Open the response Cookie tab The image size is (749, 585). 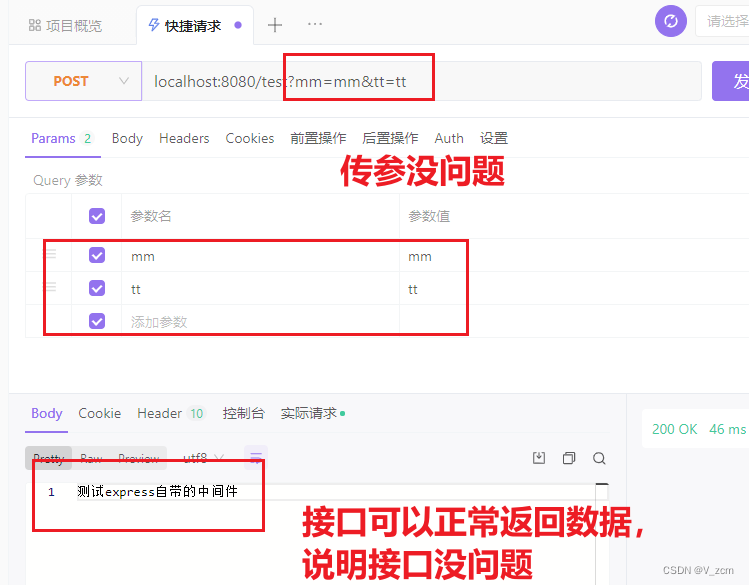pyautogui.click(x=99, y=414)
